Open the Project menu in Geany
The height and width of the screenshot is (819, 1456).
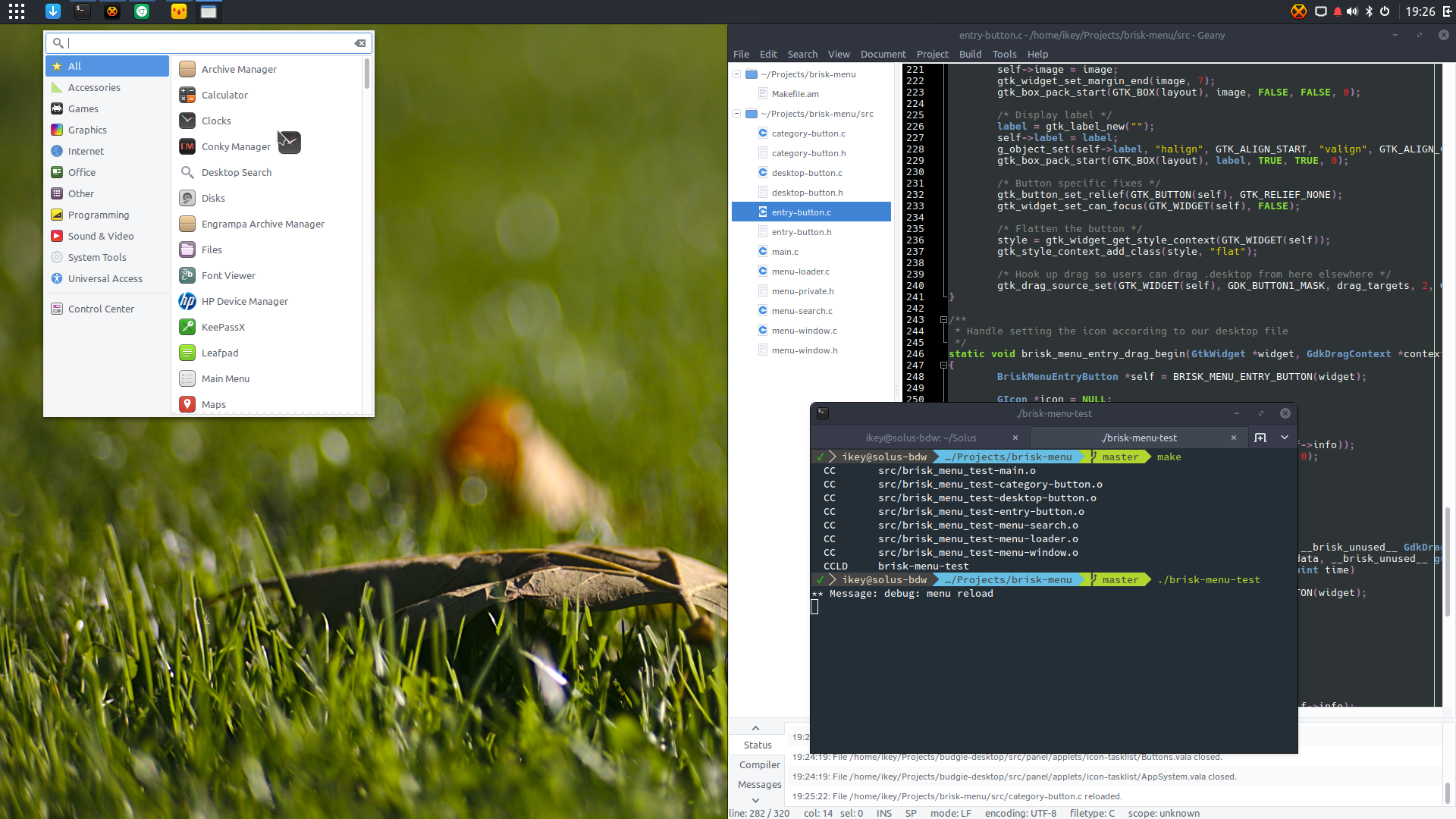932,54
